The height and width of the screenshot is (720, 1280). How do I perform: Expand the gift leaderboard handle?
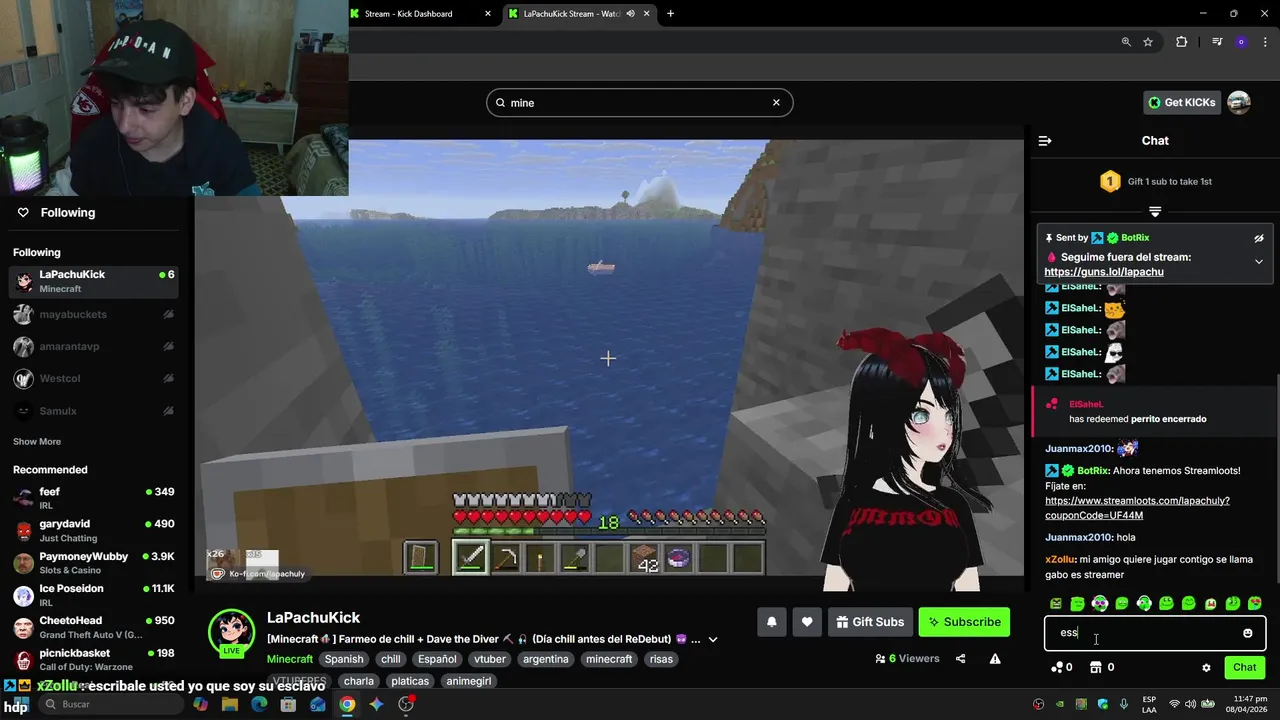(1155, 212)
